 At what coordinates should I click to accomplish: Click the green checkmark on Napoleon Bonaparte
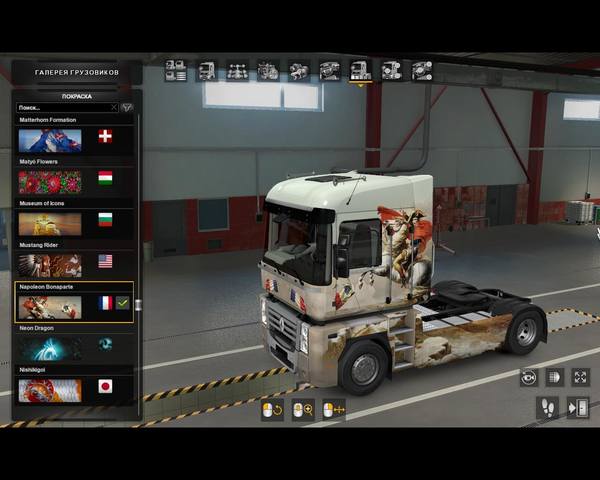tap(123, 303)
